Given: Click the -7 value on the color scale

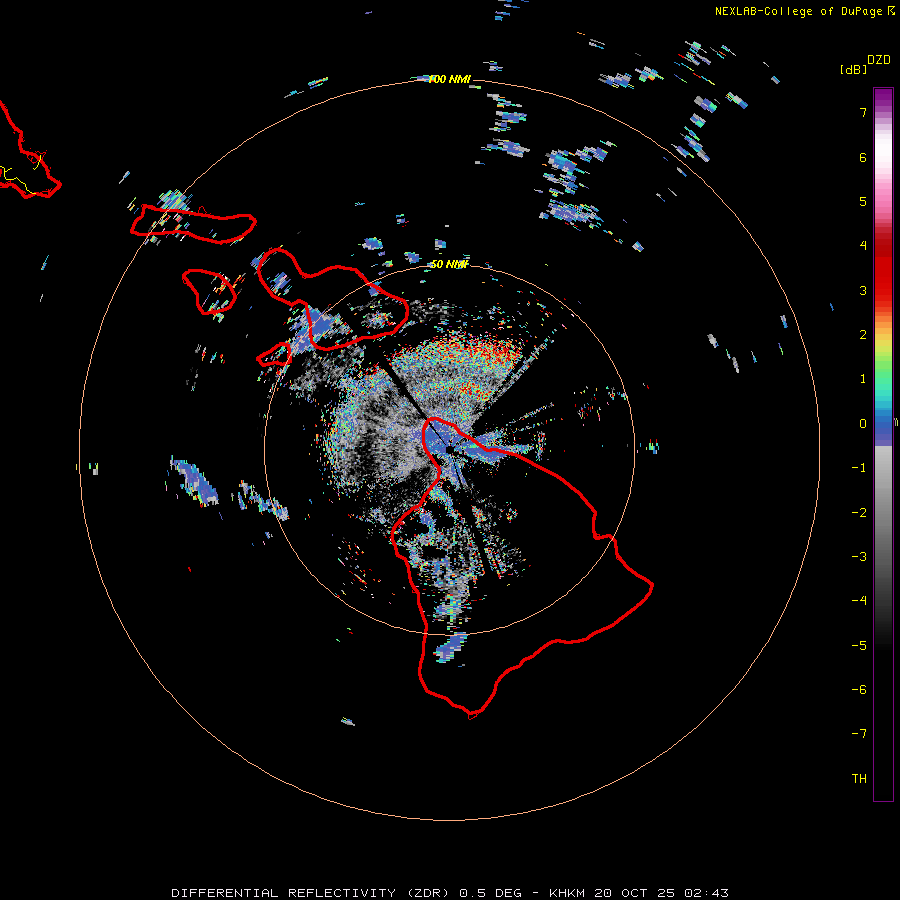Looking at the screenshot, I should tap(859, 734).
